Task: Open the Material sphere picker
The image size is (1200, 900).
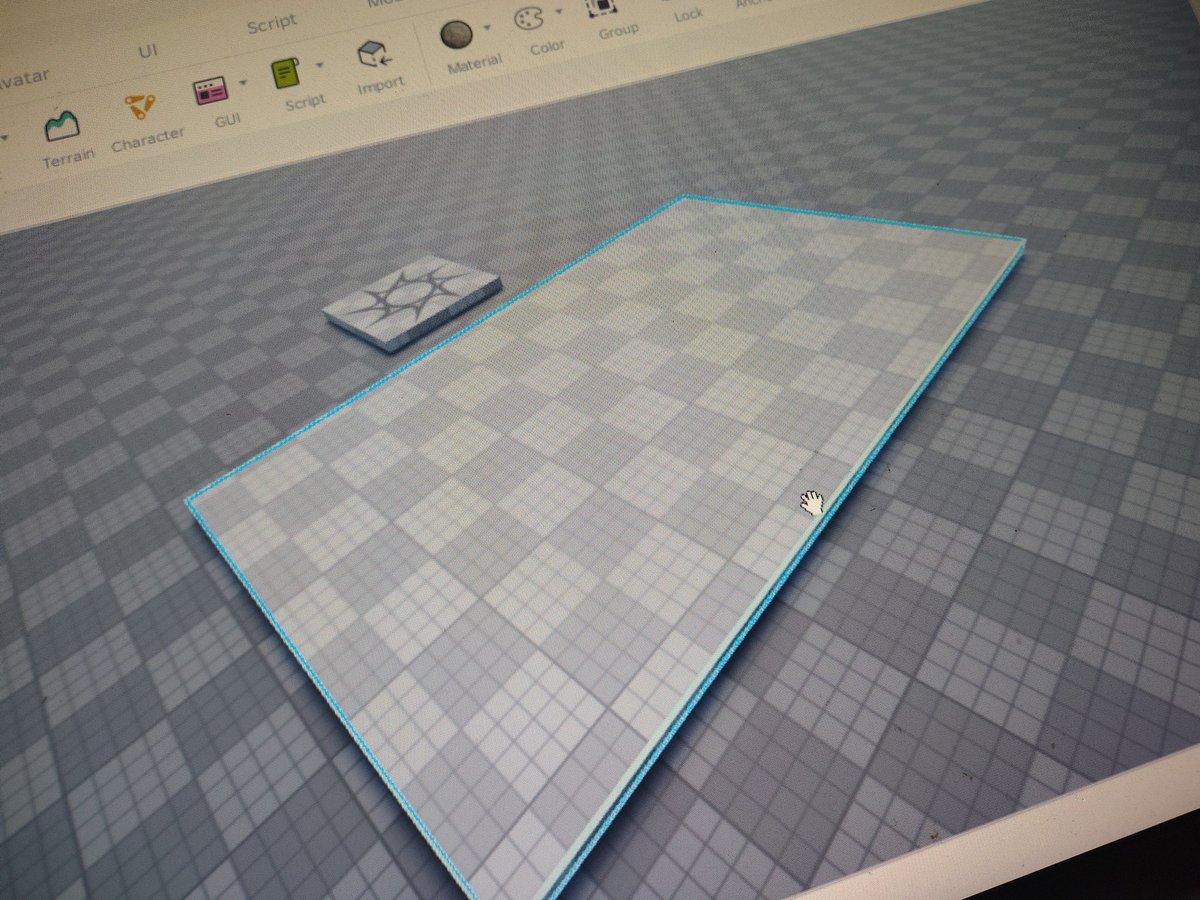Action: pyautogui.click(x=457, y=36)
